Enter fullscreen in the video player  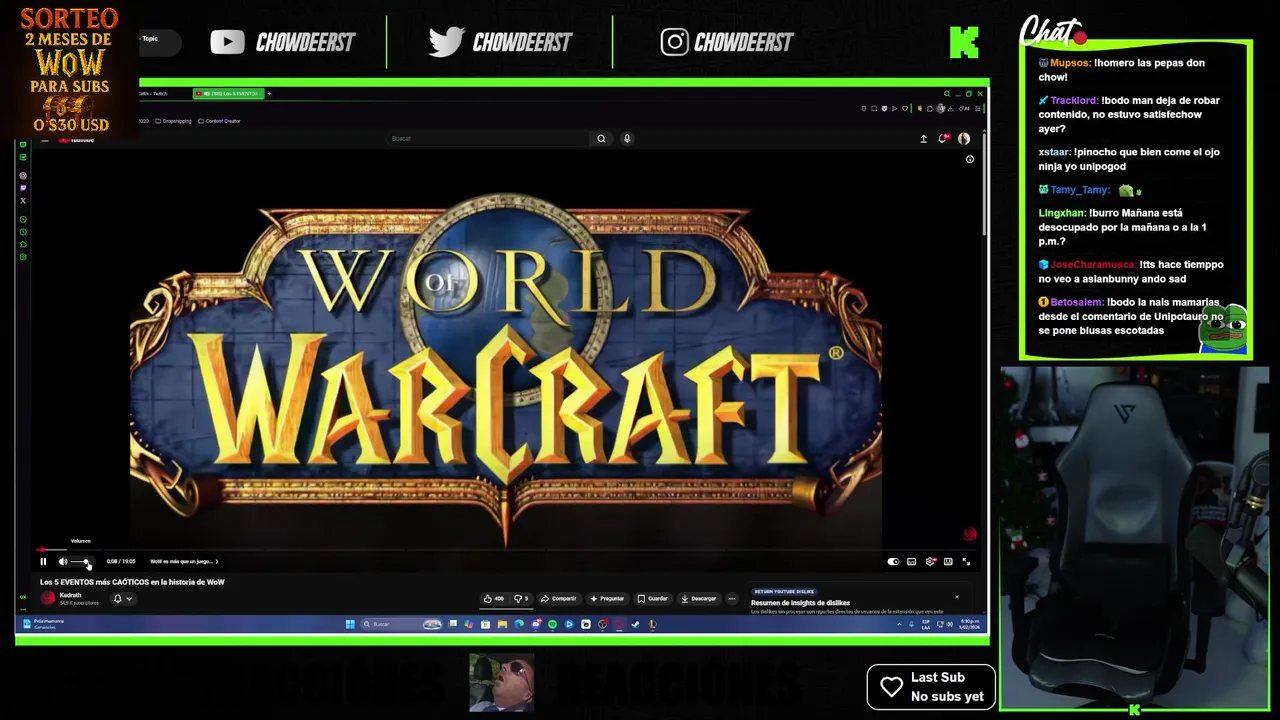(966, 562)
